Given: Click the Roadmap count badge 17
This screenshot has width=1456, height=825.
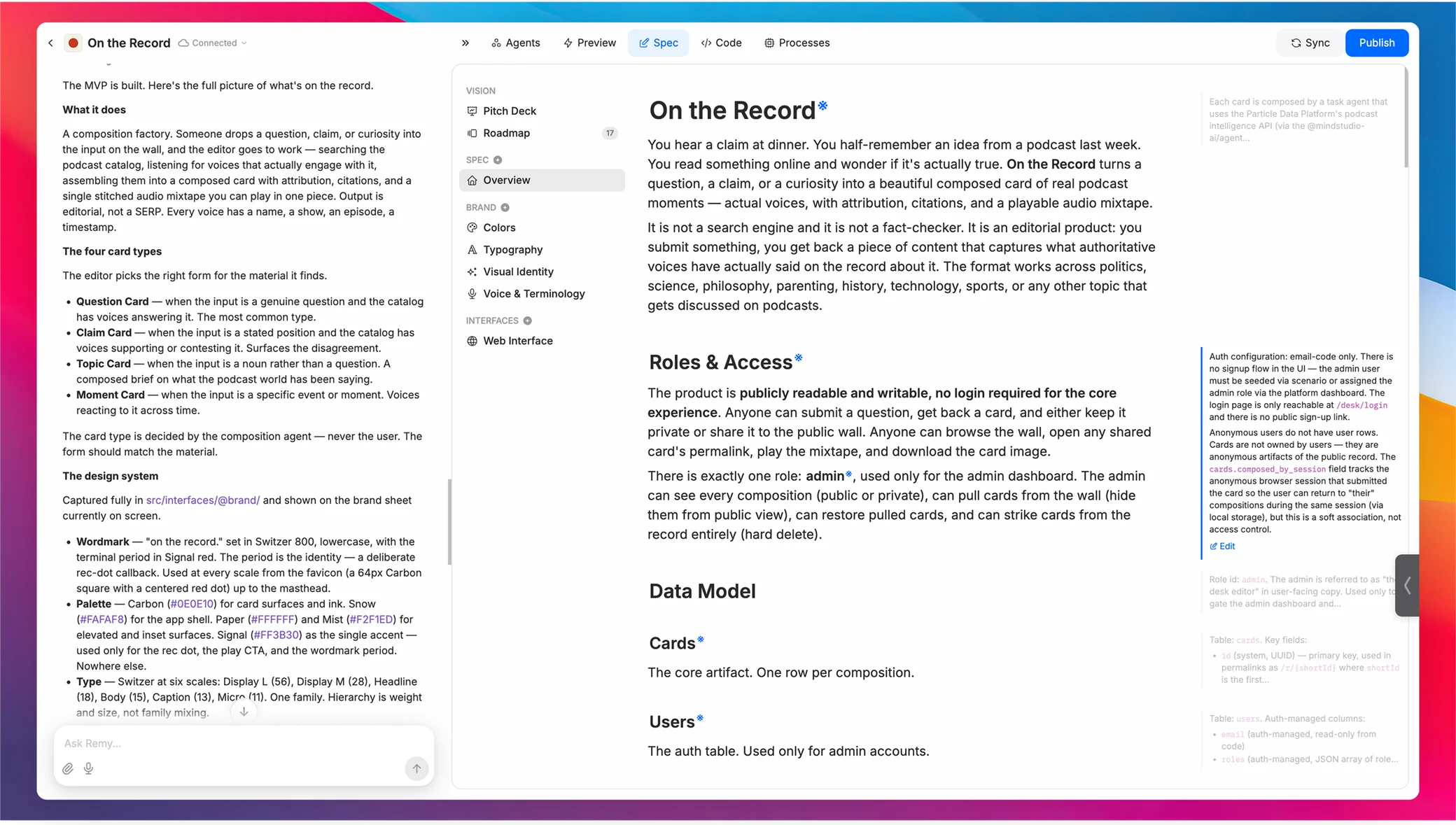Looking at the screenshot, I should pyautogui.click(x=610, y=133).
